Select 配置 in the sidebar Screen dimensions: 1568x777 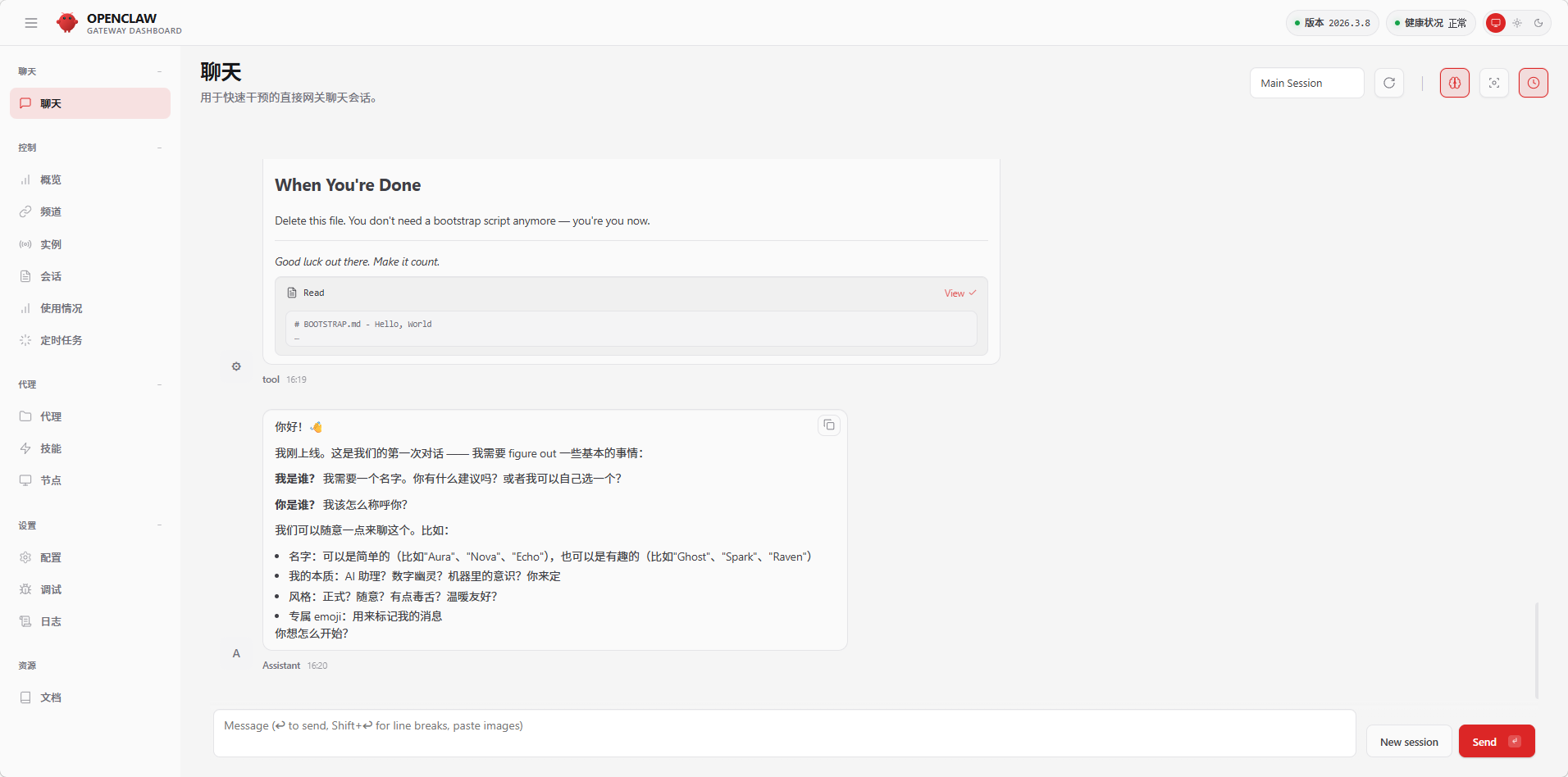click(x=51, y=557)
